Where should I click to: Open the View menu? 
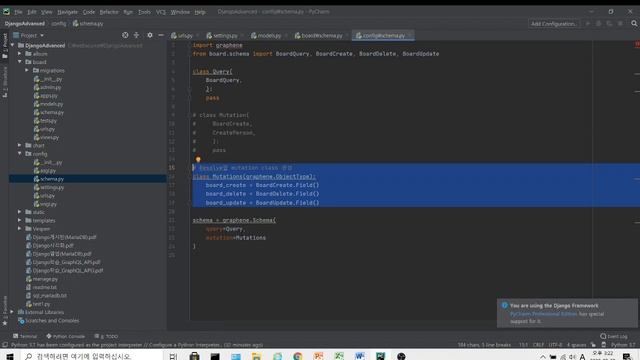coord(47,12)
